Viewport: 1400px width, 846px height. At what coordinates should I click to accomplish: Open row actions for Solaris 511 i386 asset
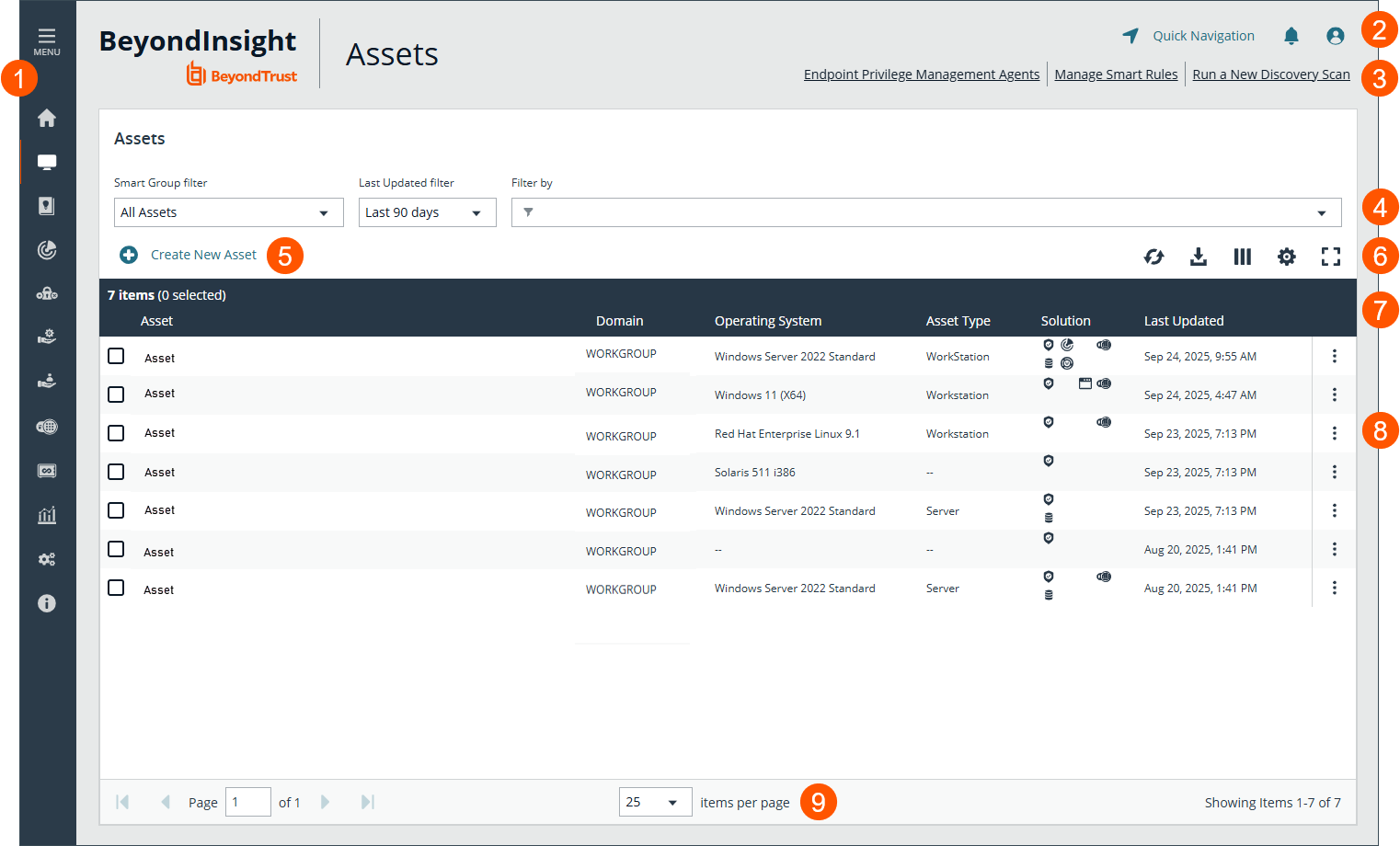pyautogui.click(x=1335, y=472)
